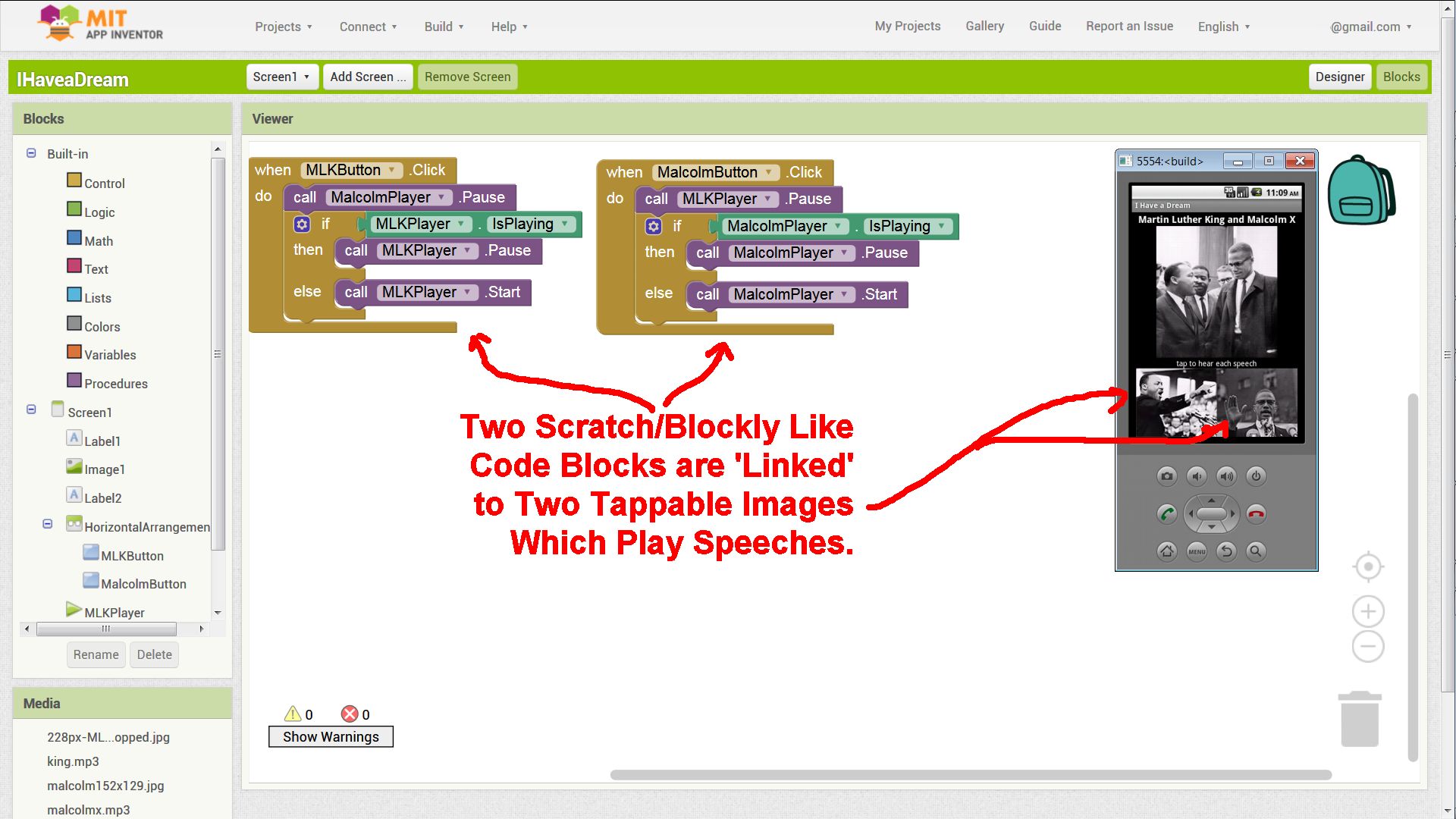1456x819 pixels.
Task: Click the Image1 component icon
Action: point(75,468)
